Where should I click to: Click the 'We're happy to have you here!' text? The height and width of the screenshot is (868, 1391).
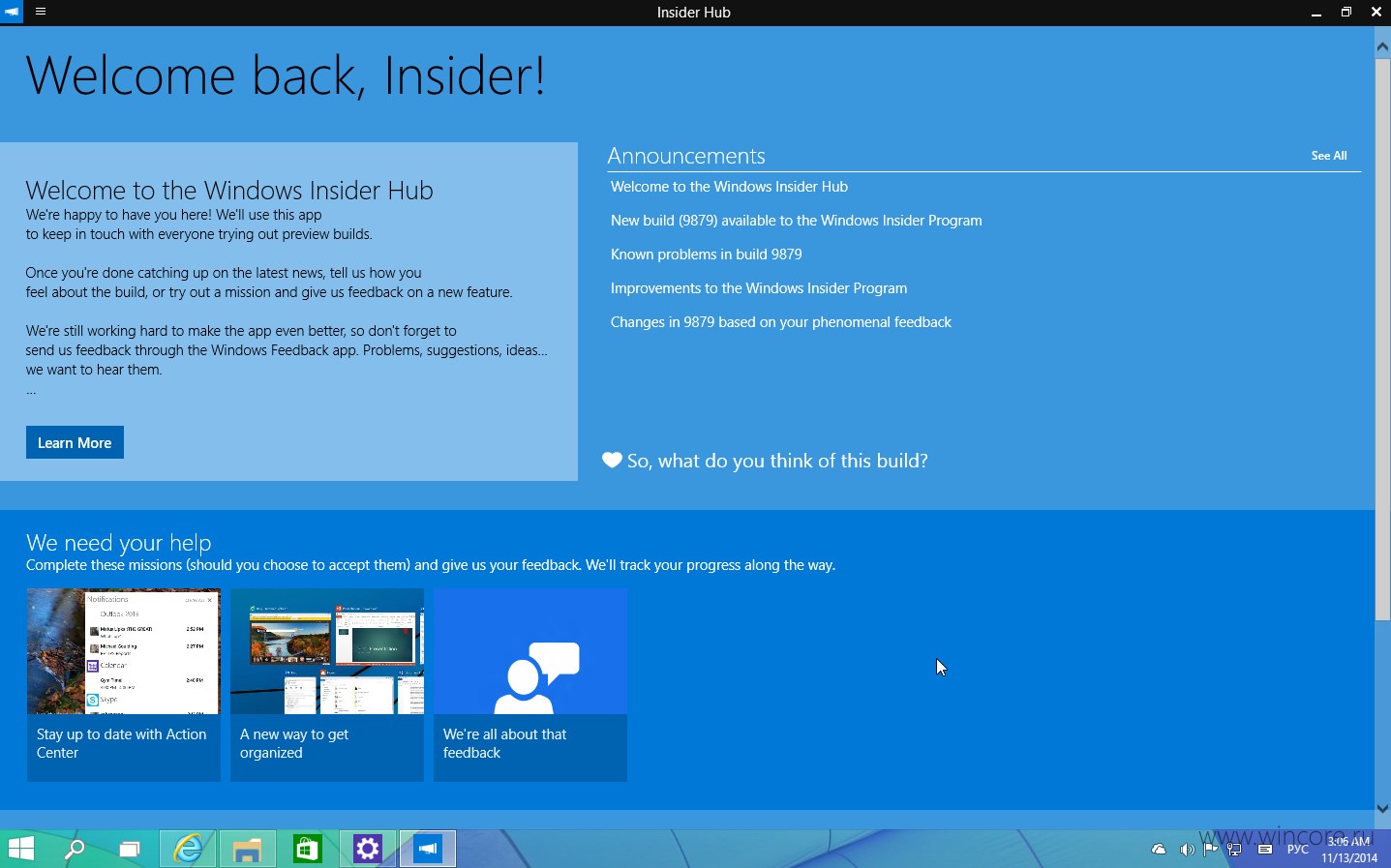pos(198,224)
